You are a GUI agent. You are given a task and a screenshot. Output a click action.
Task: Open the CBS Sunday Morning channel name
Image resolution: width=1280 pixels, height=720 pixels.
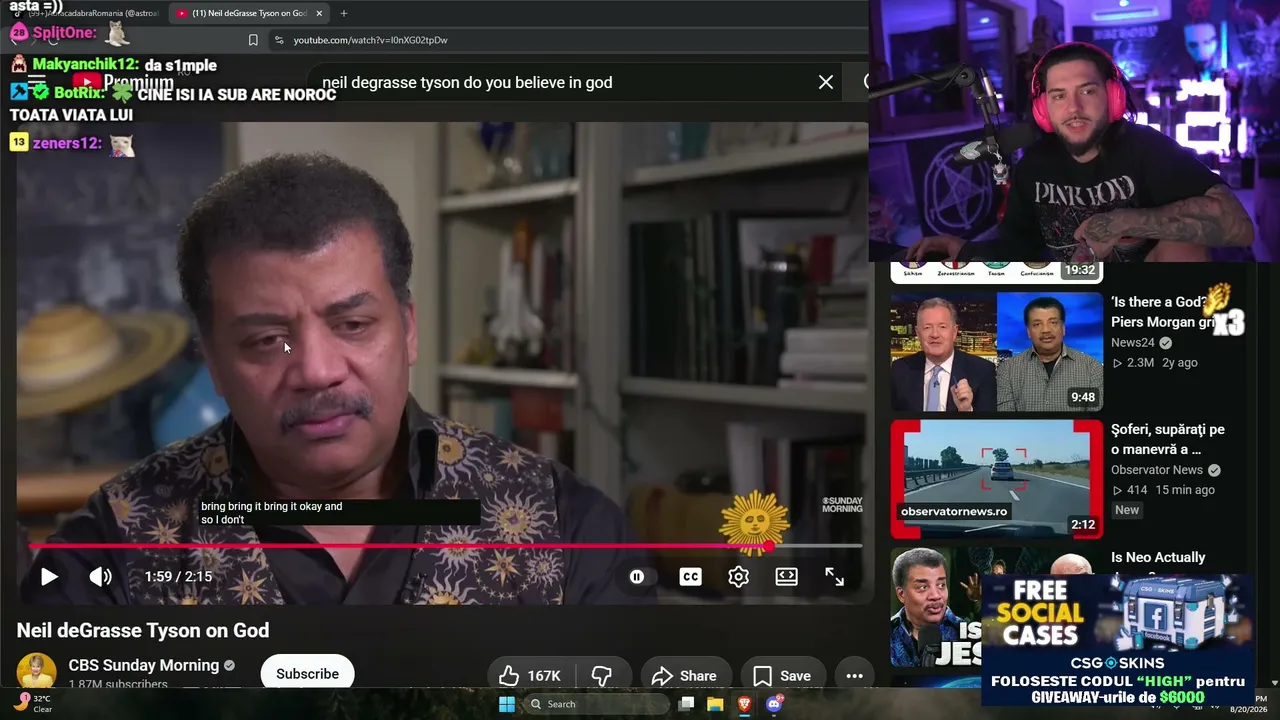coord(143,665)
